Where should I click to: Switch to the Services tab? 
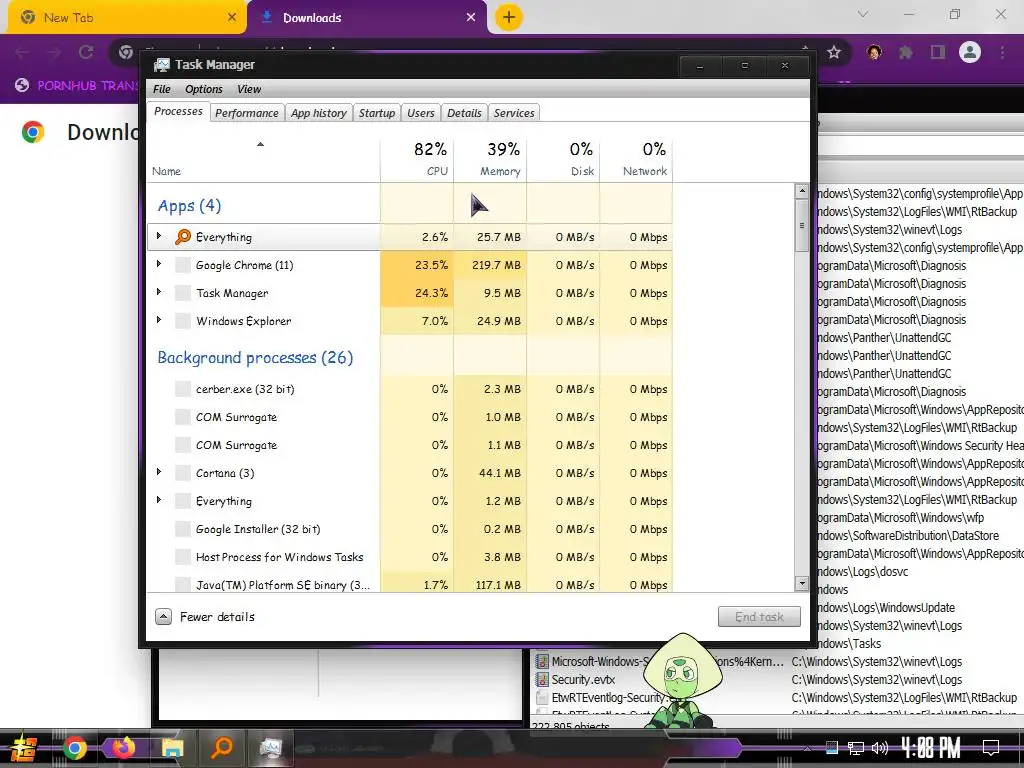point(514,113)
